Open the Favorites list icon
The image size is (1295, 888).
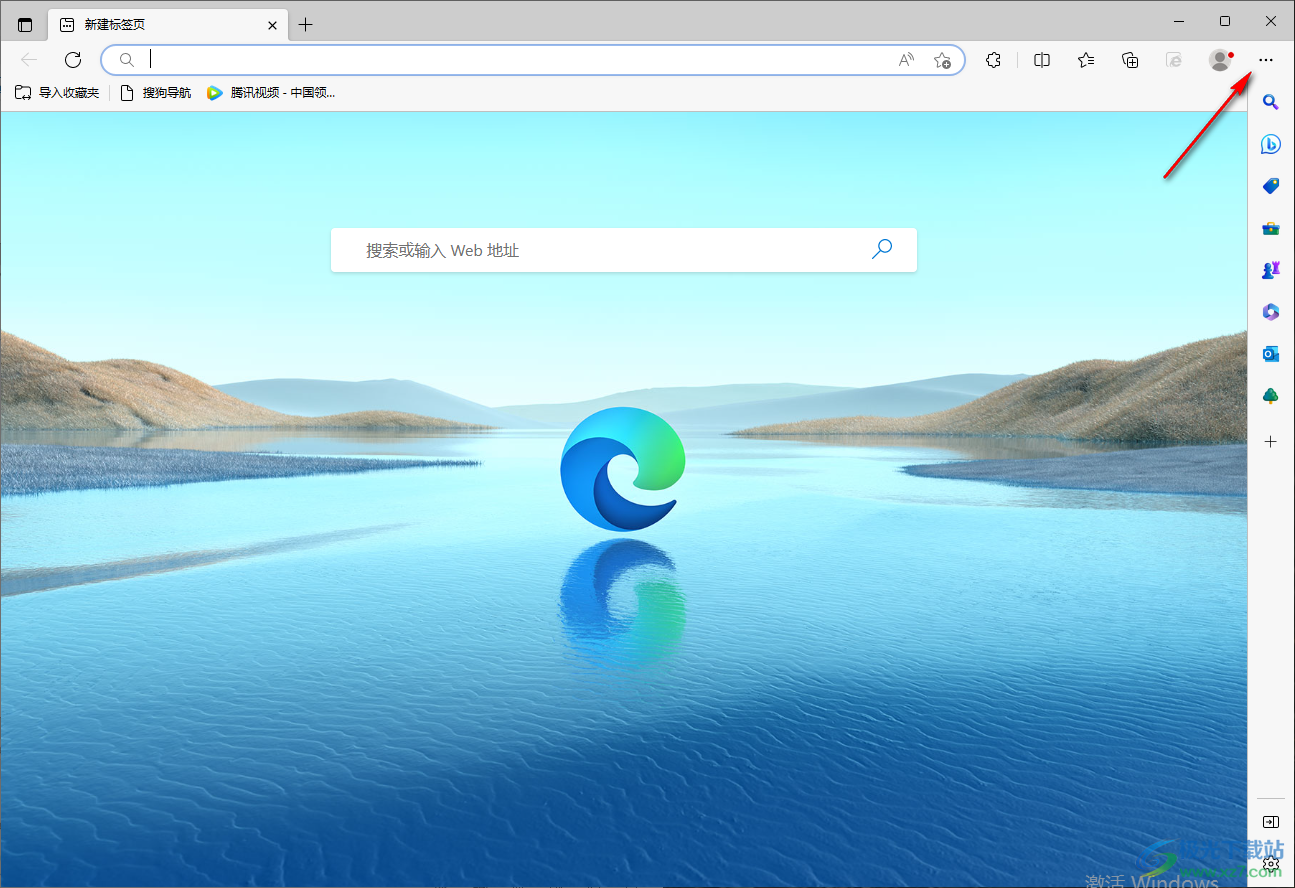1086,60
